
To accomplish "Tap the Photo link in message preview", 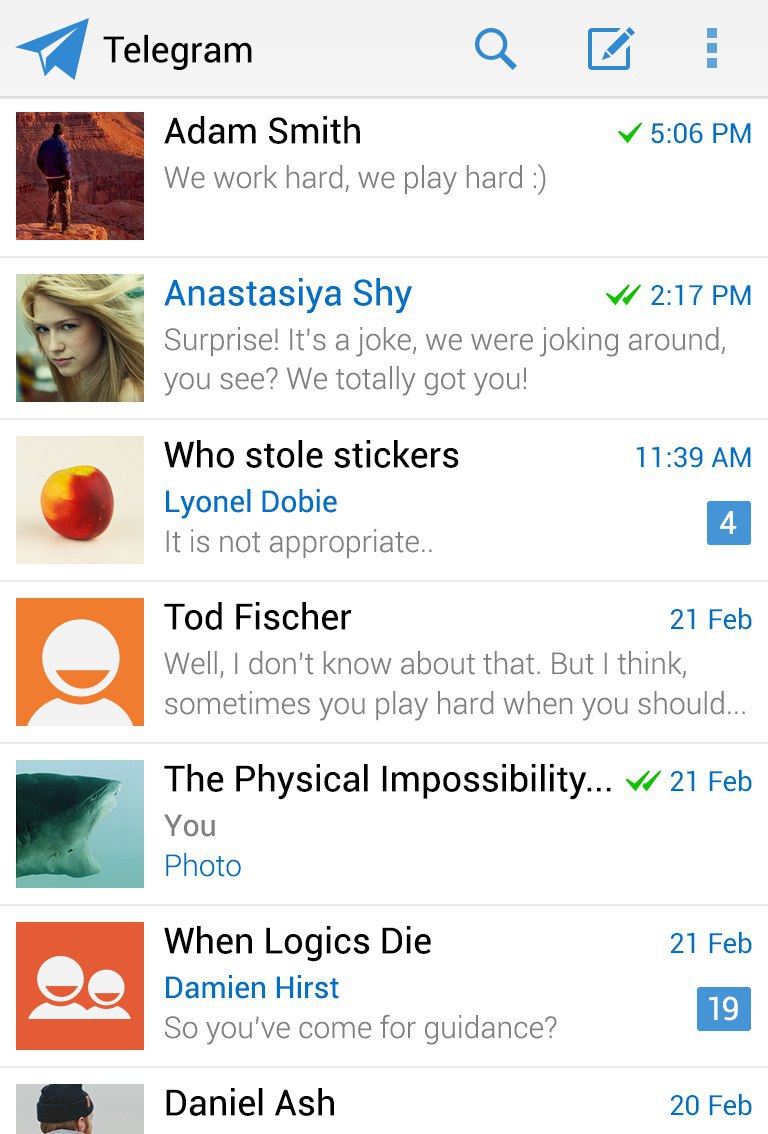I will point(203,866).
